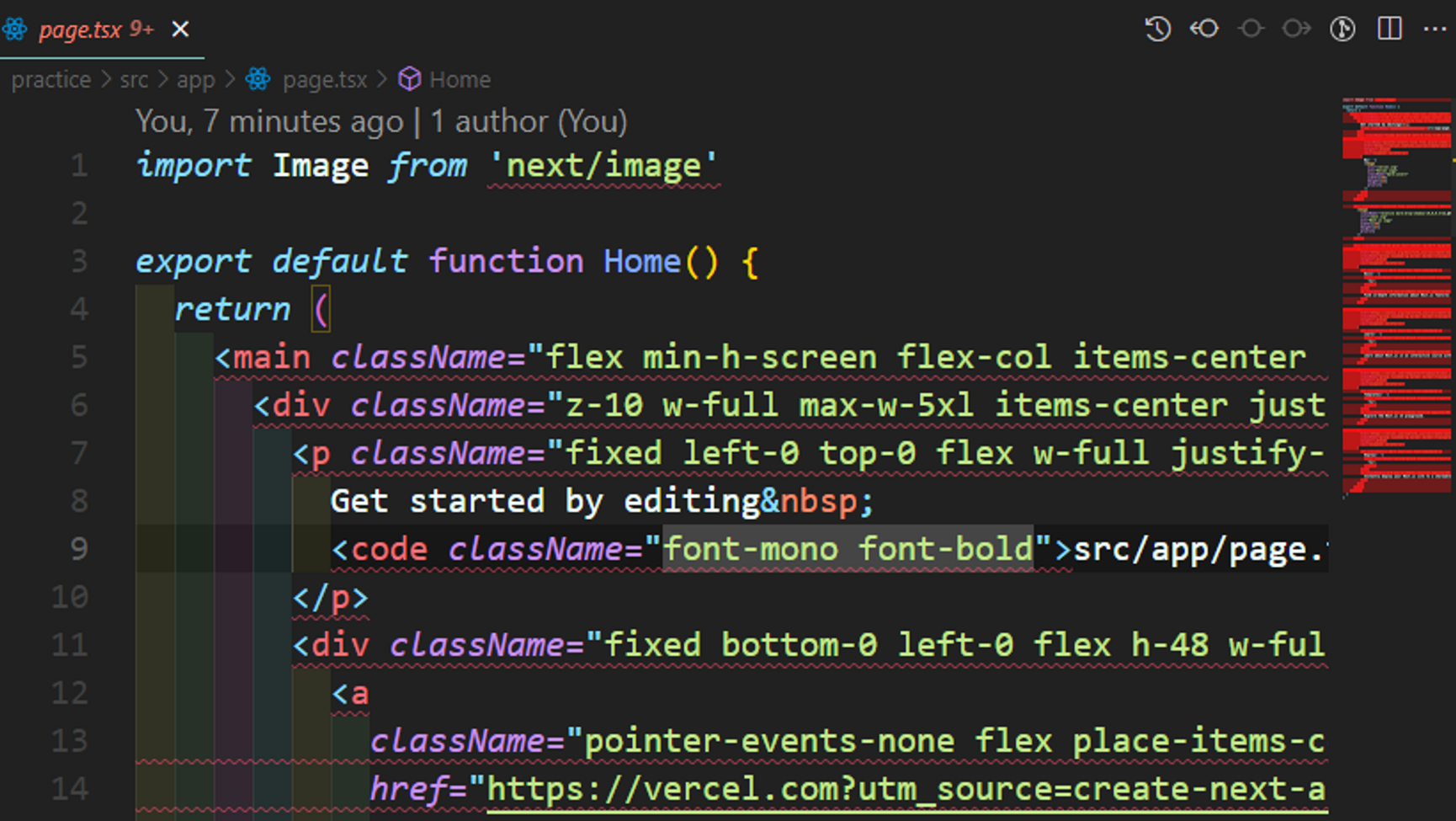Screen dimensions: 1456x821
Task: Split the editor with the split icon
Action: (x=1390, y=28)
